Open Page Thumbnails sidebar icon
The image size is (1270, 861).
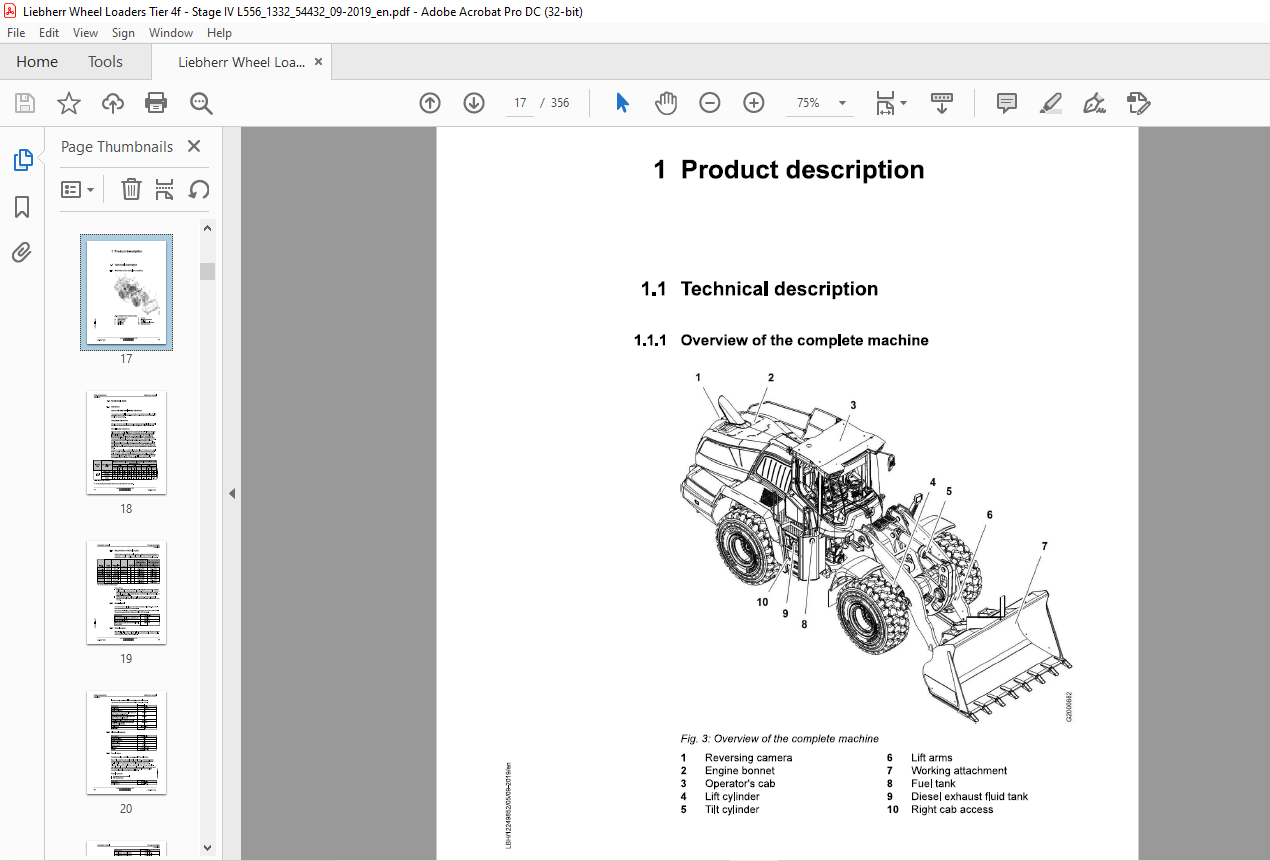tap(22, 160)
